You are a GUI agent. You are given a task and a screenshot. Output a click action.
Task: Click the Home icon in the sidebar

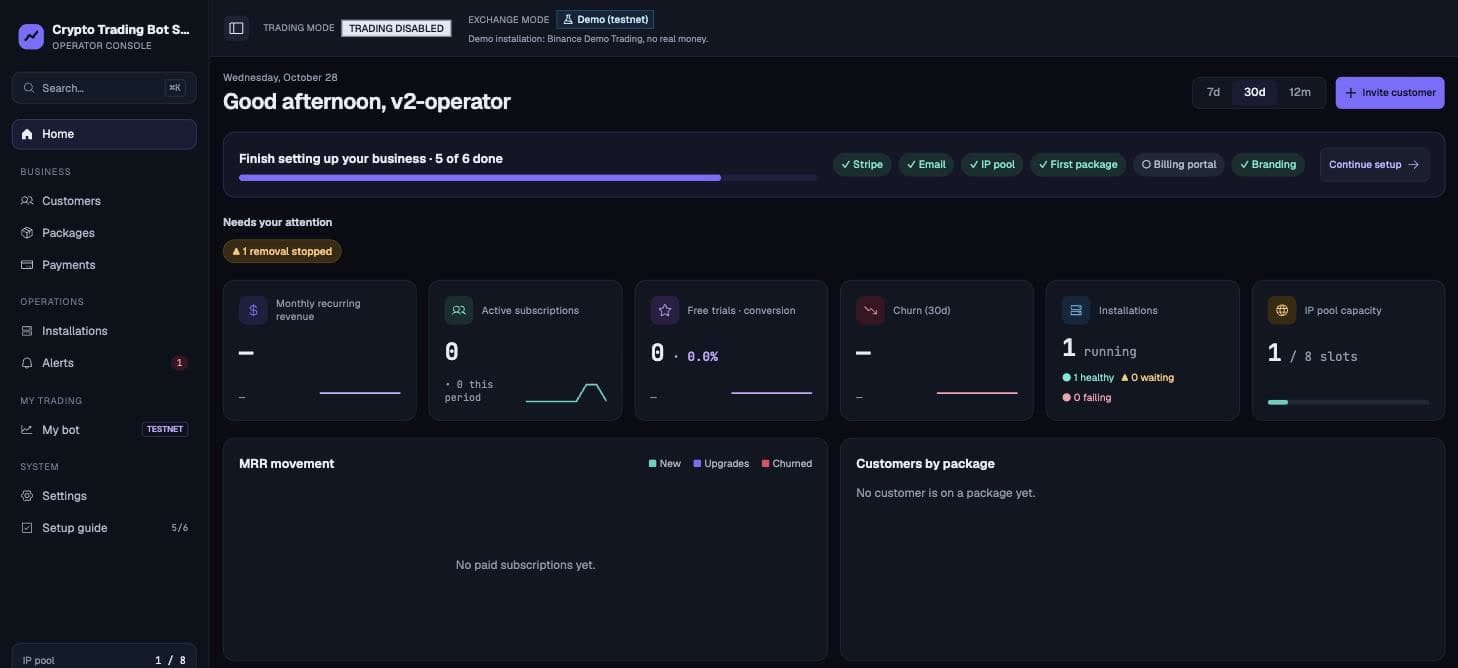point(27,134)
